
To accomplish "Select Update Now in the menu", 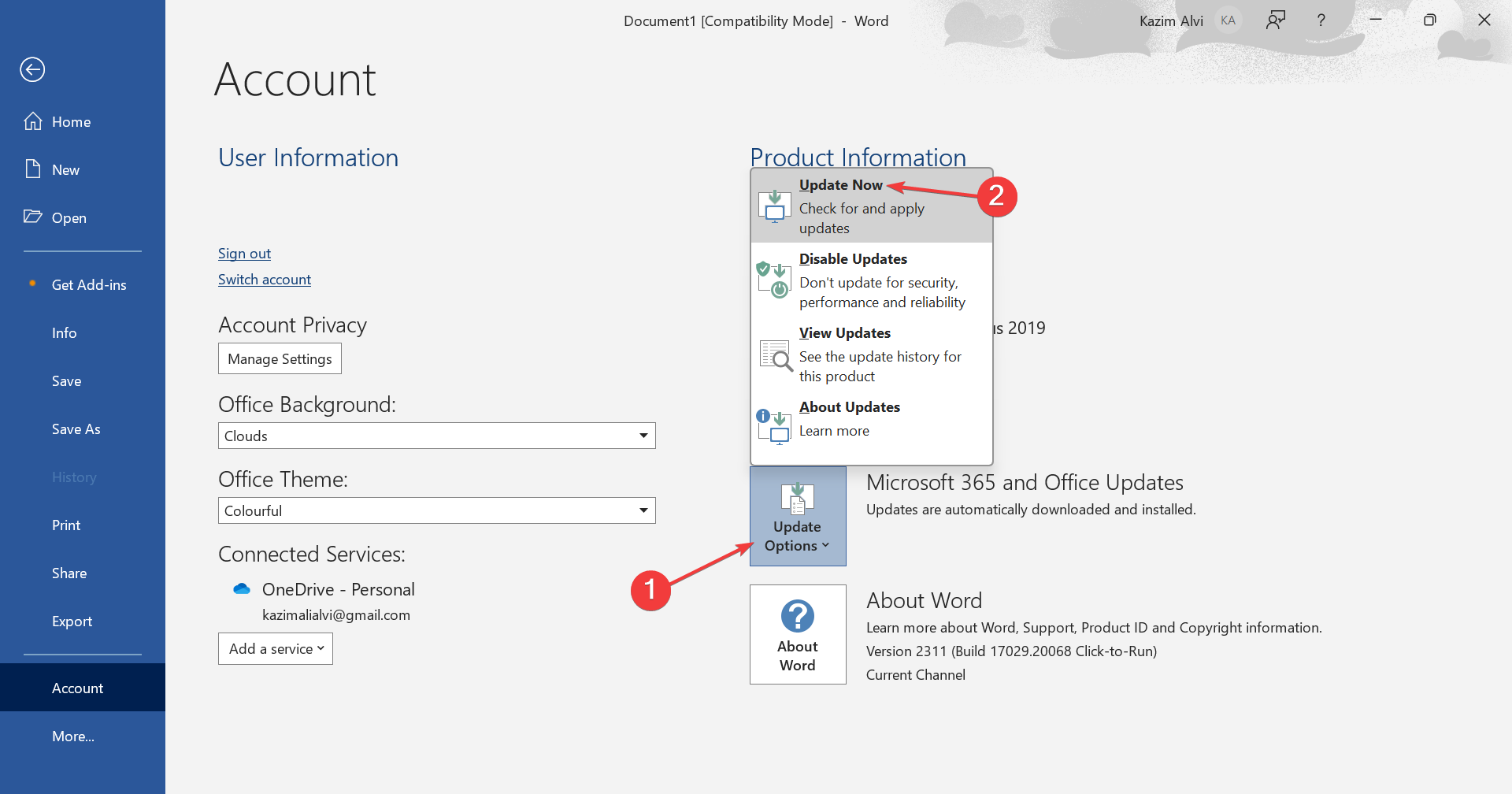I will (x=872, y=206).
